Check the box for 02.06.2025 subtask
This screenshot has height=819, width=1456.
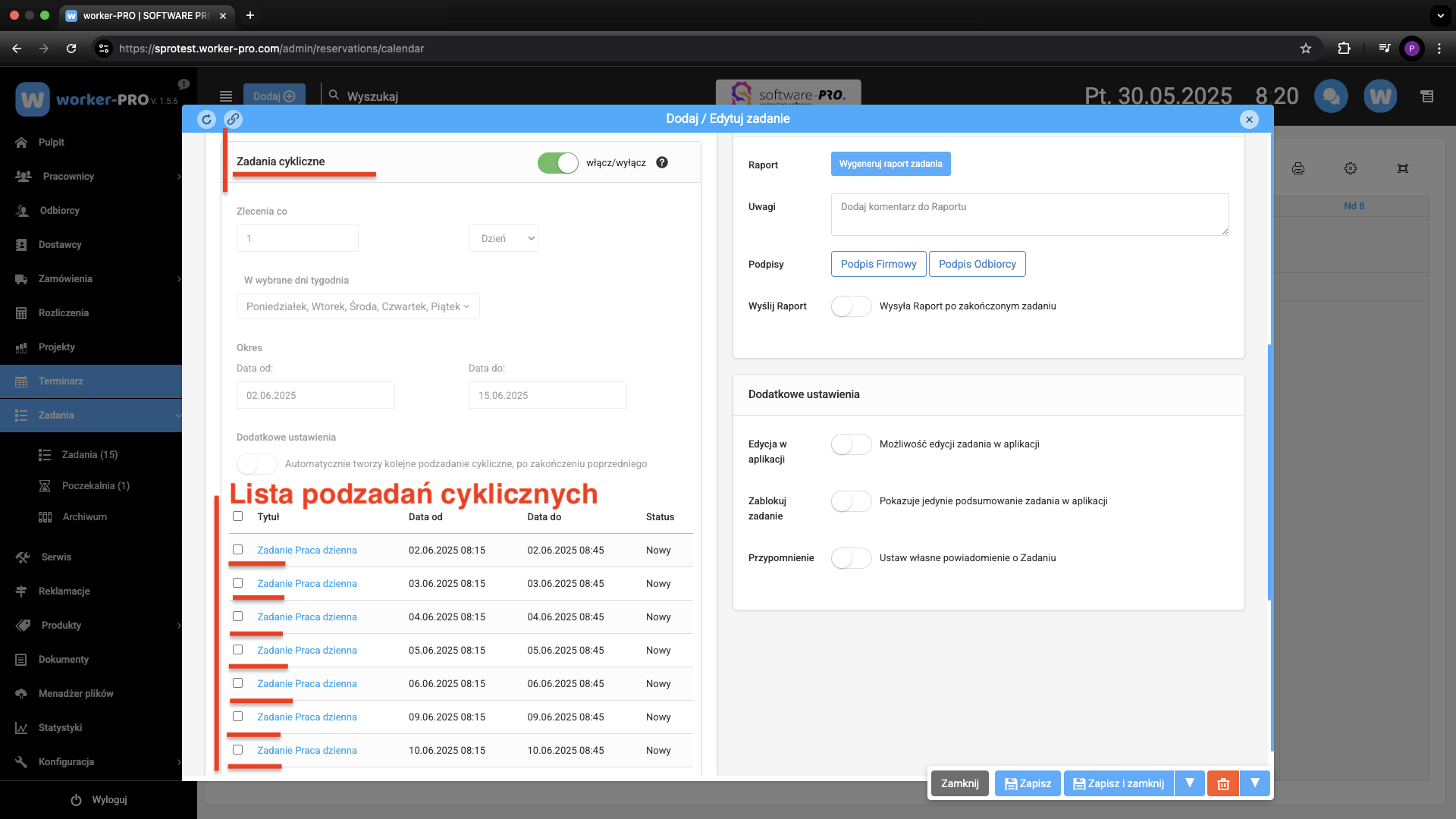tap(238, 550)
